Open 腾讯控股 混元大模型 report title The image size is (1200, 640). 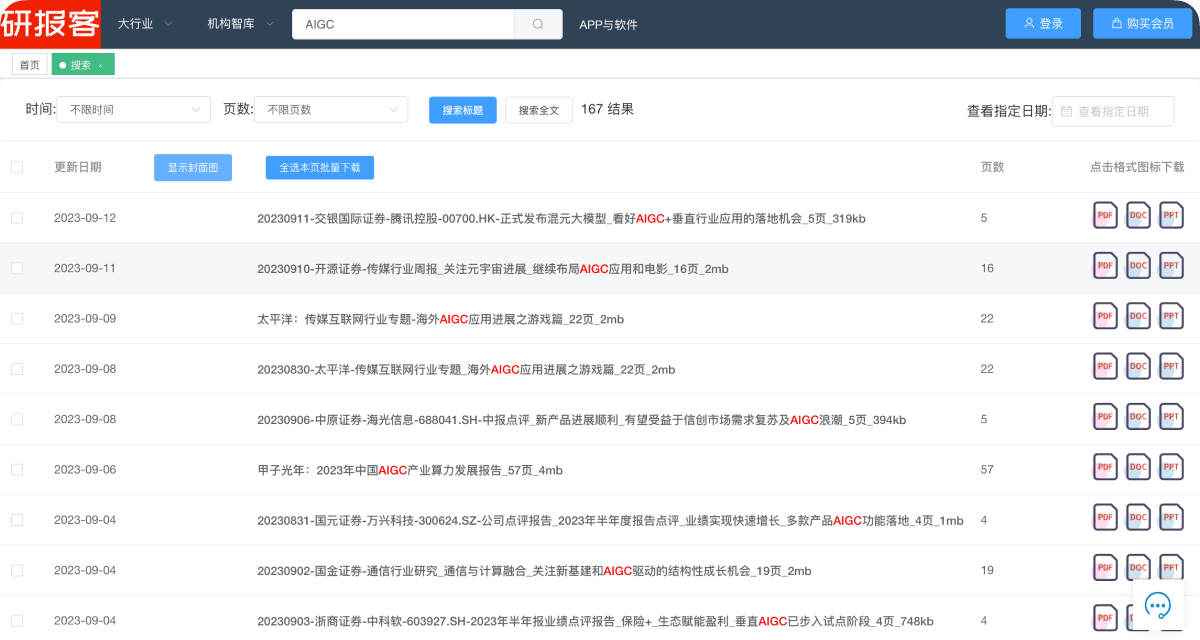coord(561,218)
